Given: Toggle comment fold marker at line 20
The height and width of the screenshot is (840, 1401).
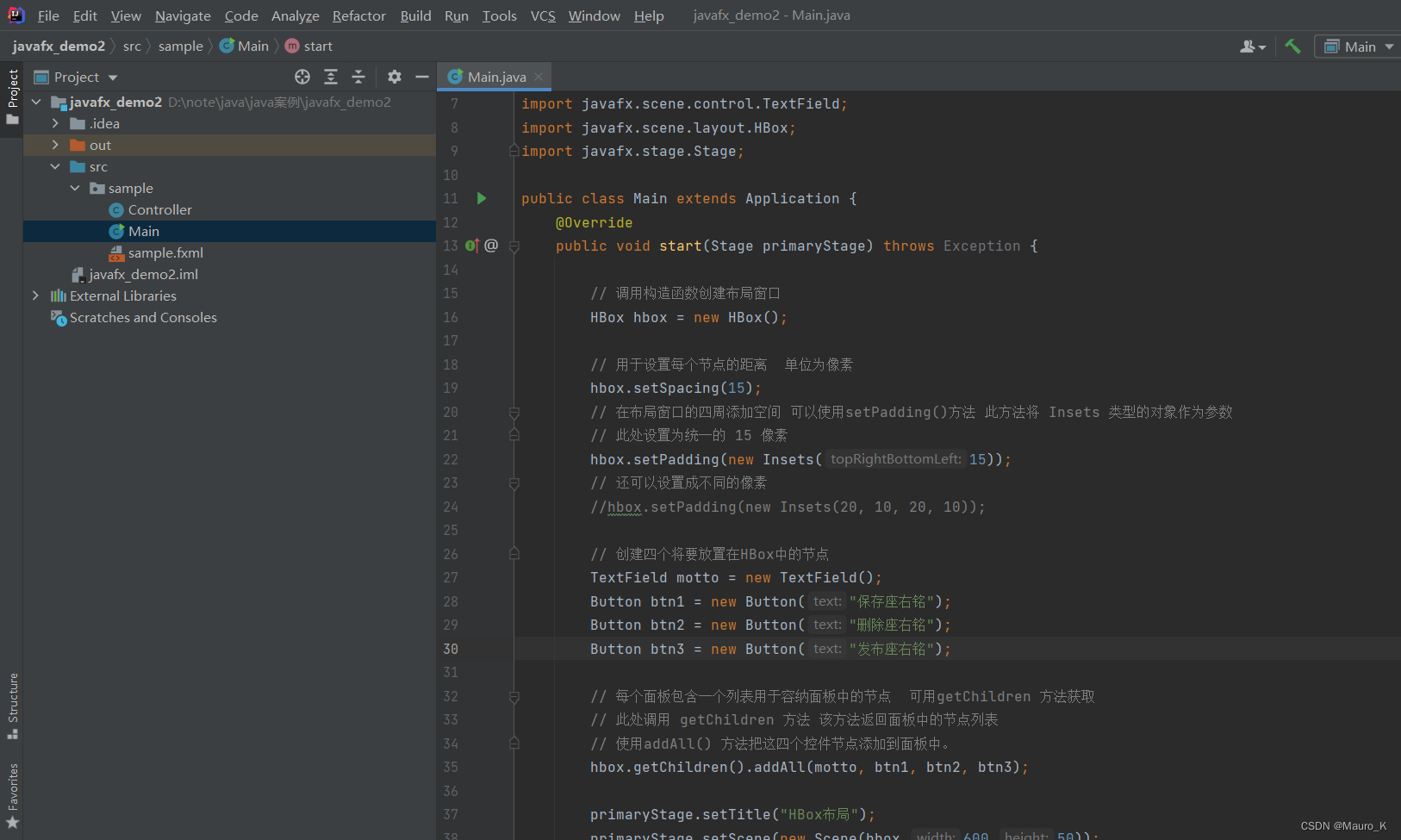Looking at the screenshot, I should click(x=514, y=412).
